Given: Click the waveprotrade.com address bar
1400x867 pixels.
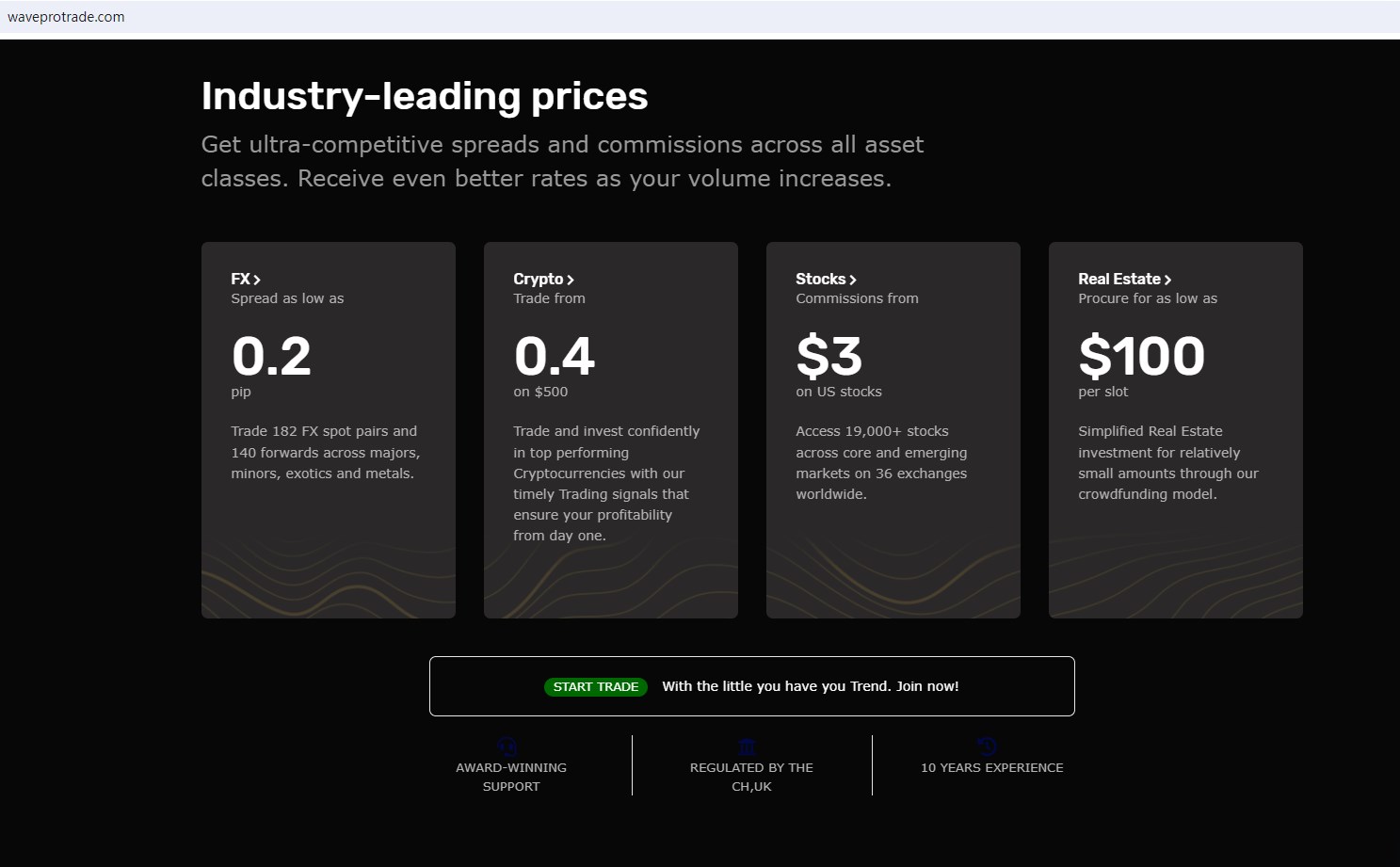Looking at the screenshot, I should (66, 17).
